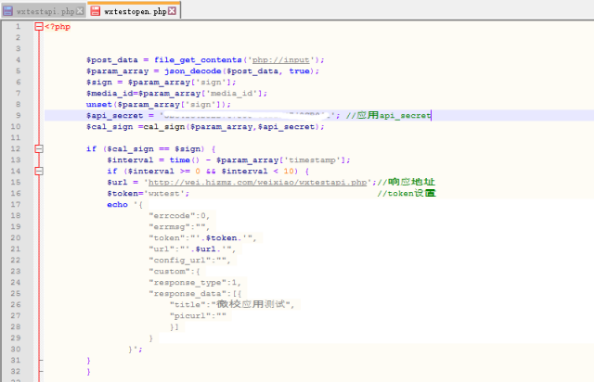Click the "response_type":1 text
Viewport: 595px width, 383px height.
point(192,282)
